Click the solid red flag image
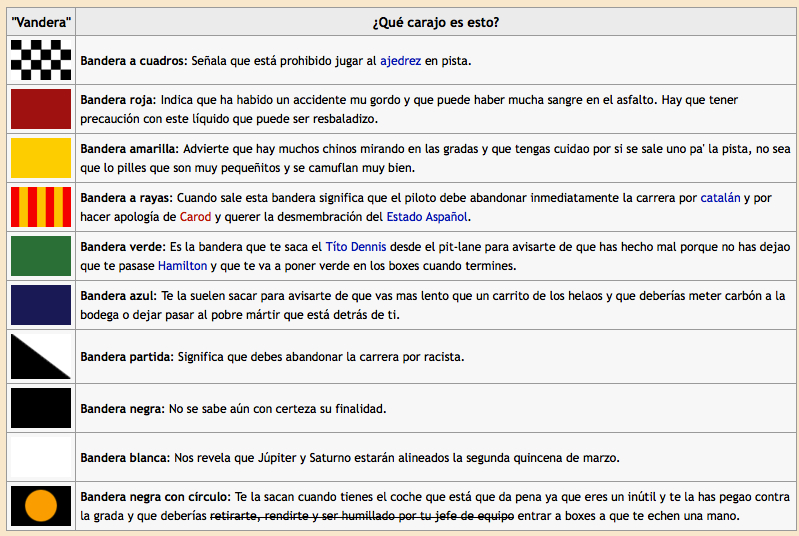 [40, 109]
